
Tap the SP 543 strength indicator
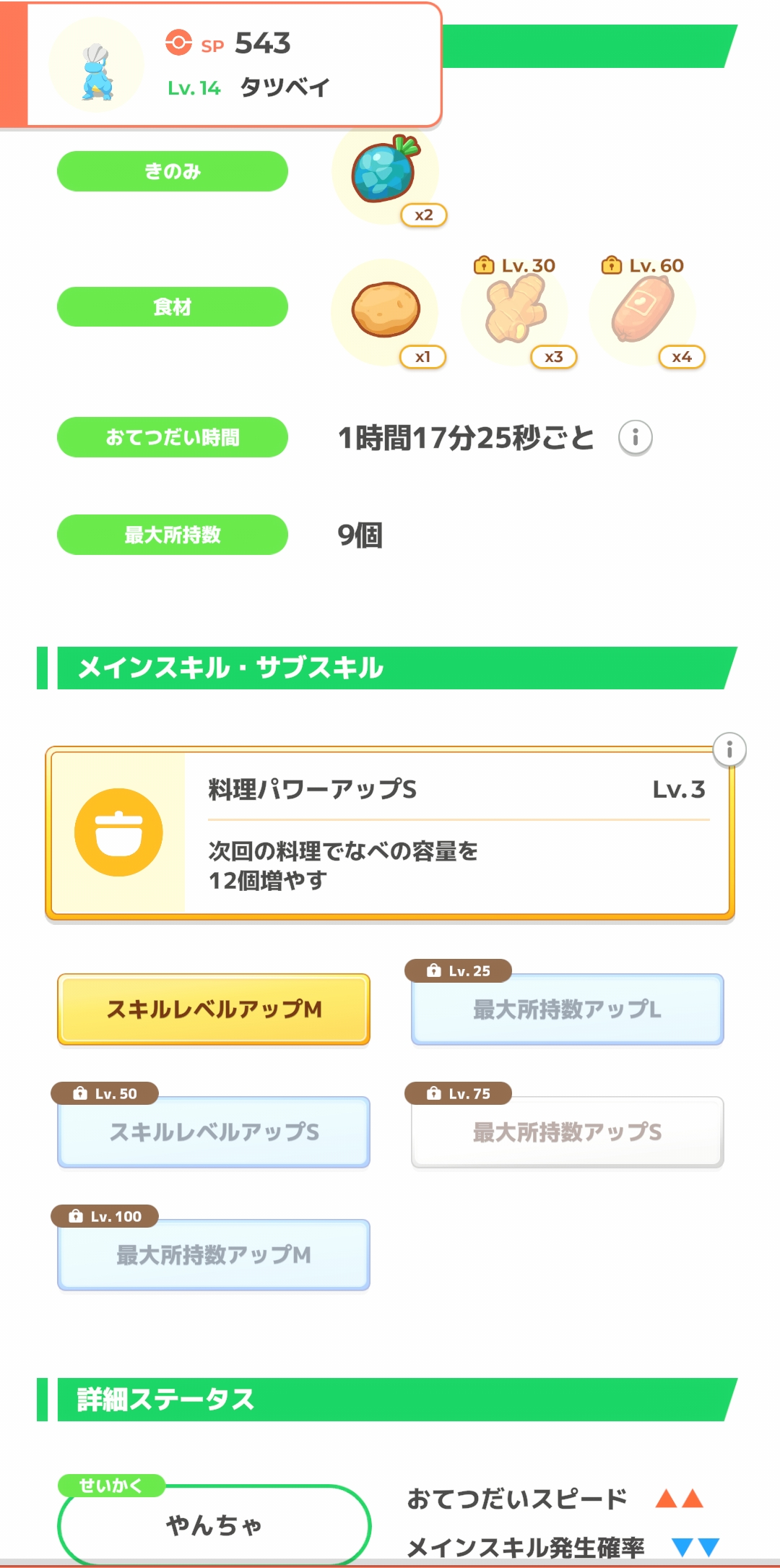click(x=228, y=43)
